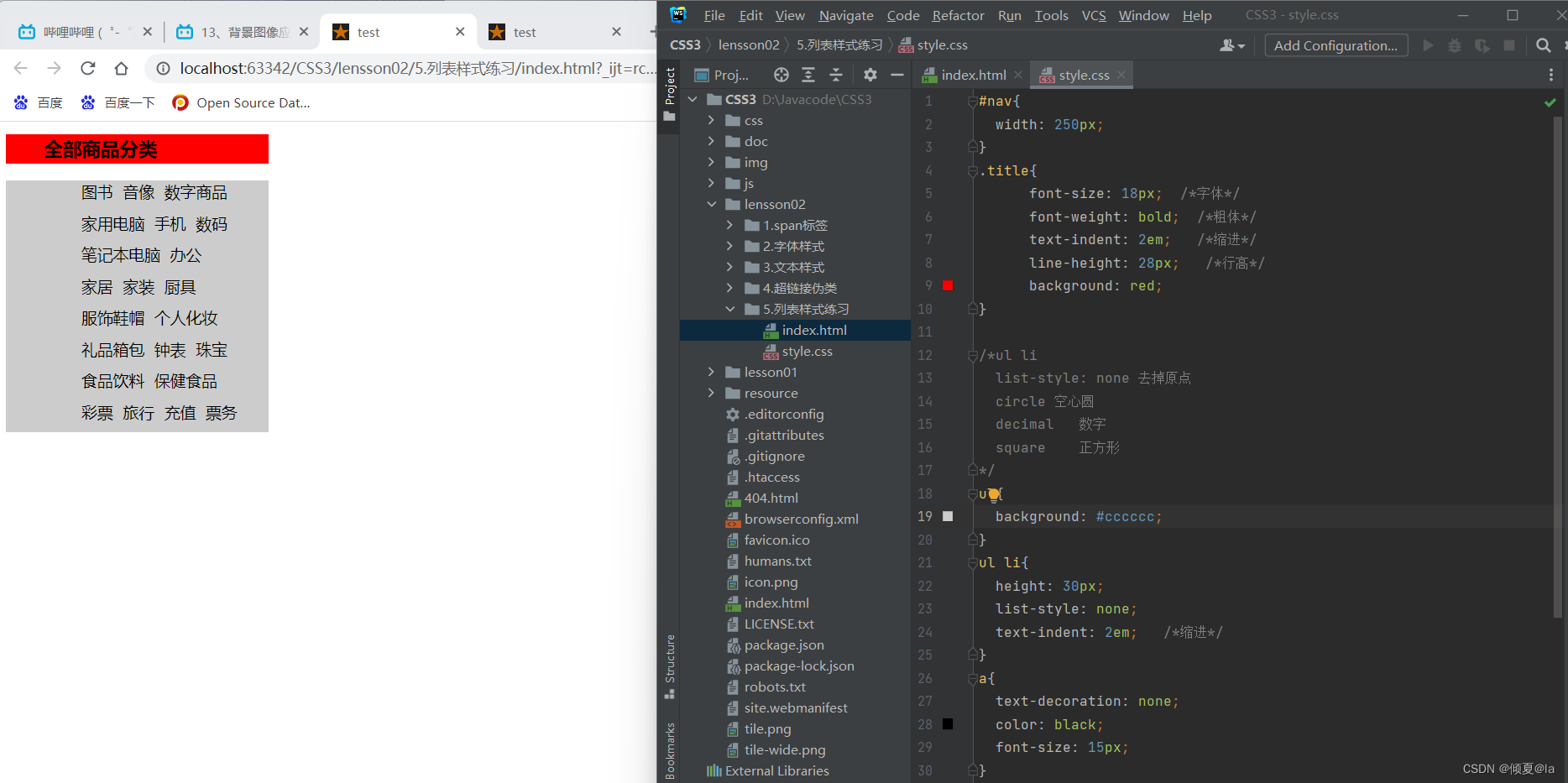Open the Refactor menu
This screenshot has height=783, width=1568.
point(958,15)
